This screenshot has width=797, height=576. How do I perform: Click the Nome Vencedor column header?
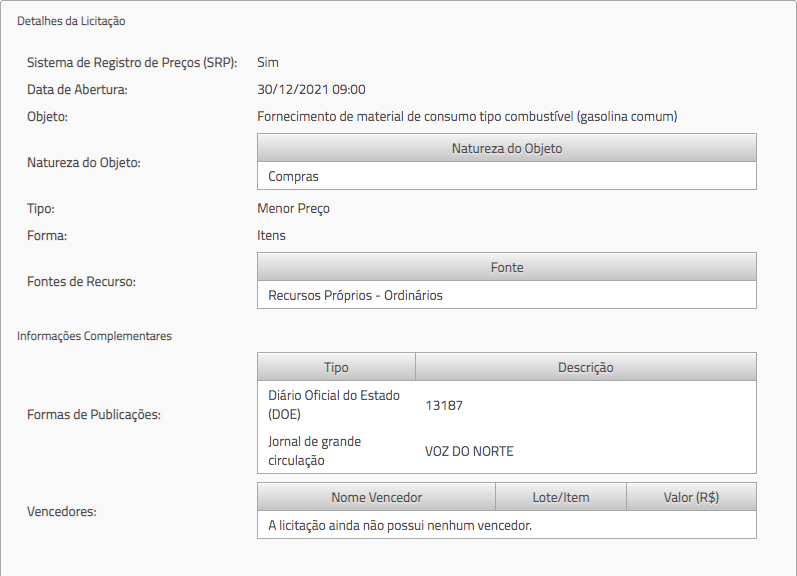coord(376,497)
